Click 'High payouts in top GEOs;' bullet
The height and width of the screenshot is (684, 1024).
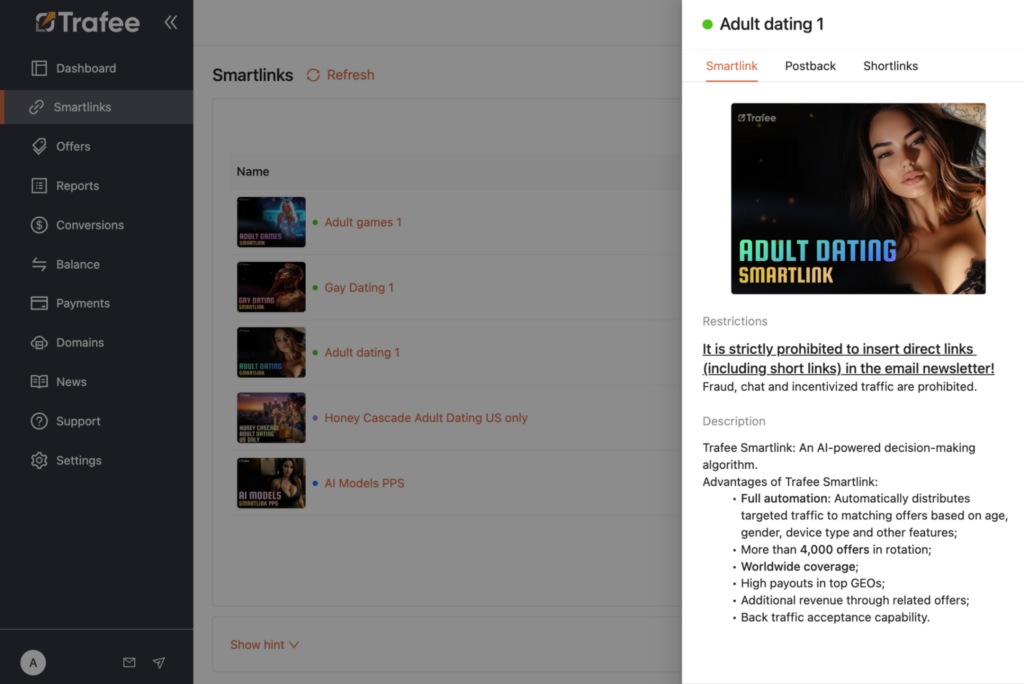pyautogui.click(x=812, y=583)
